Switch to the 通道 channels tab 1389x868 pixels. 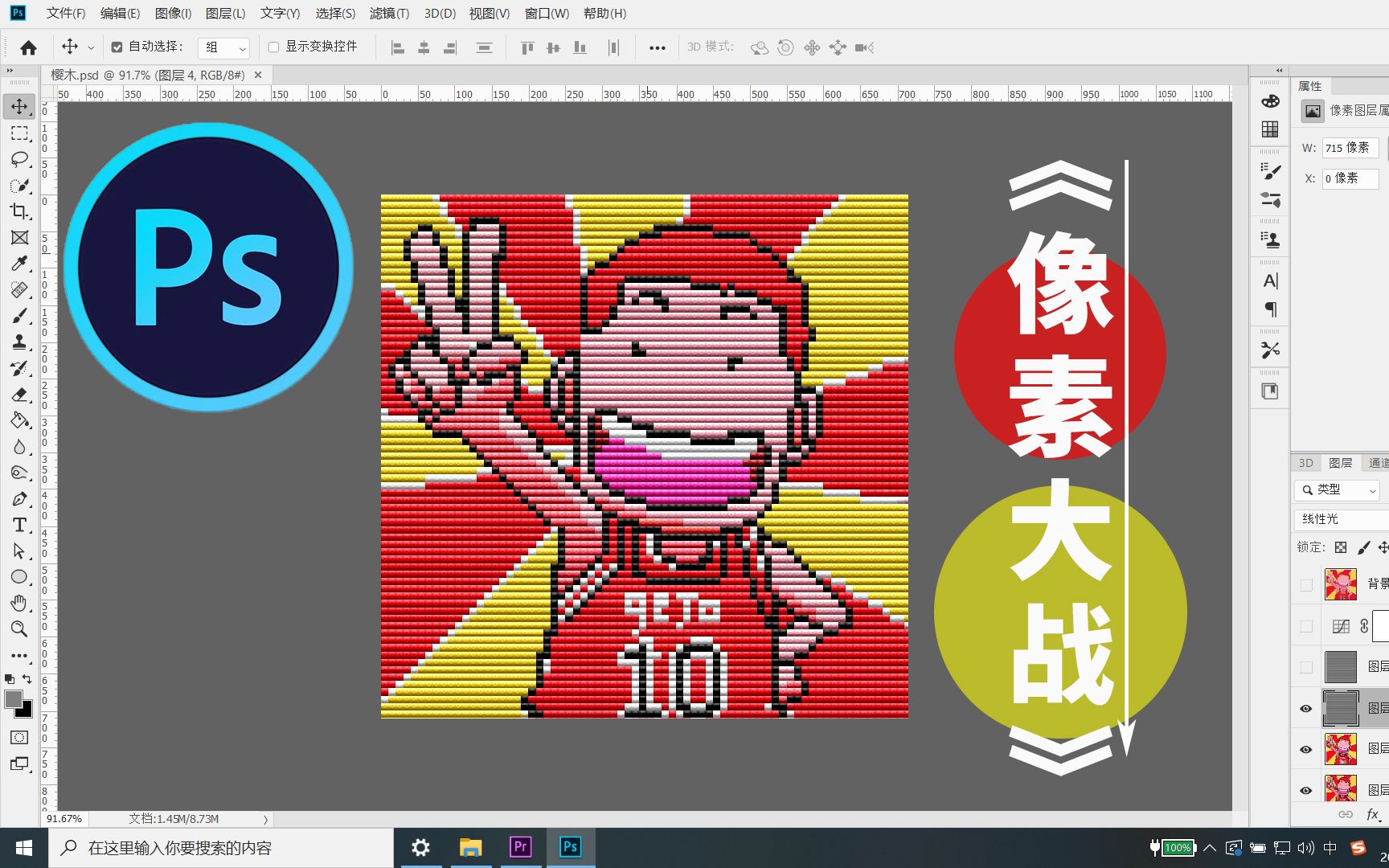(x=1379, y=463)
